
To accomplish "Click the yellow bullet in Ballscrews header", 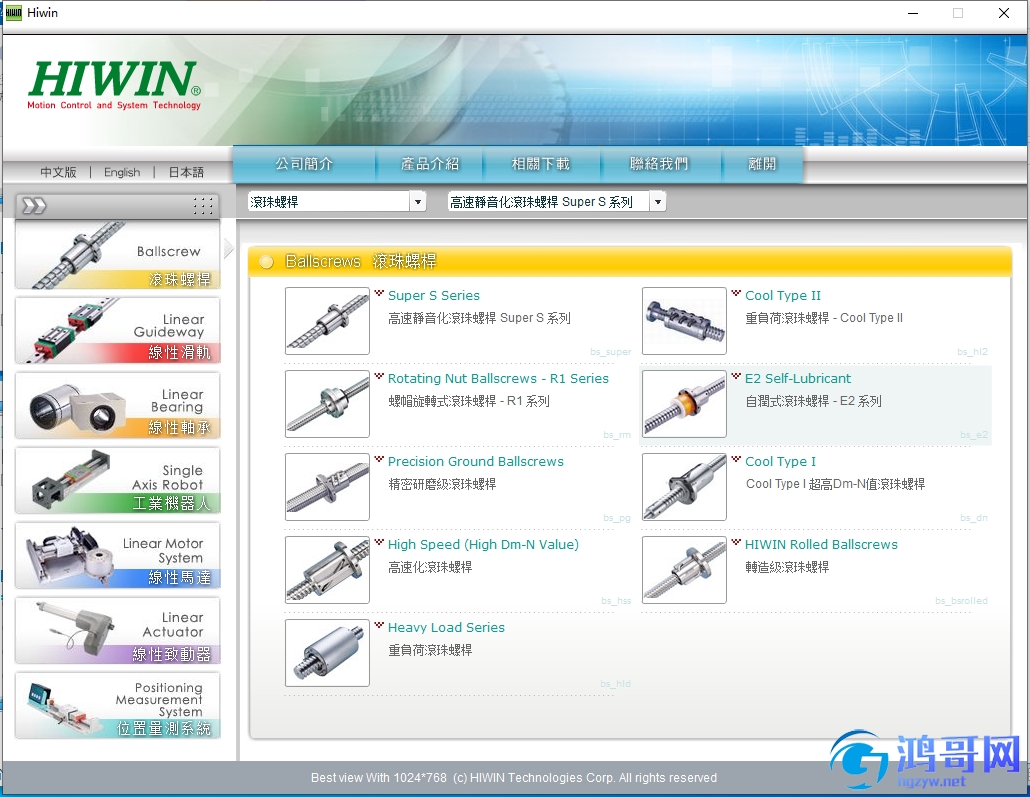I will pyautogui.click(x=266, y=262).
